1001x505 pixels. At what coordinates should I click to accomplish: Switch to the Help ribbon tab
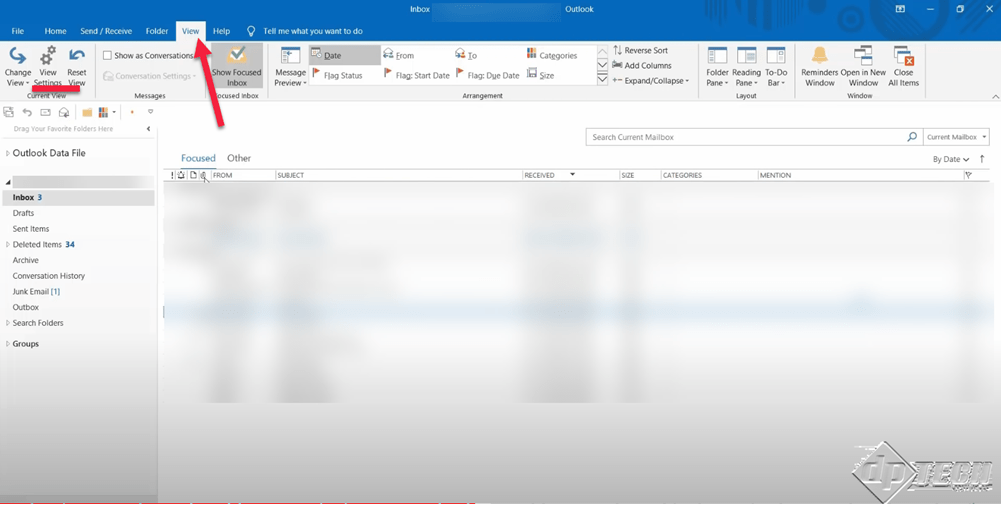coord(222,31)
